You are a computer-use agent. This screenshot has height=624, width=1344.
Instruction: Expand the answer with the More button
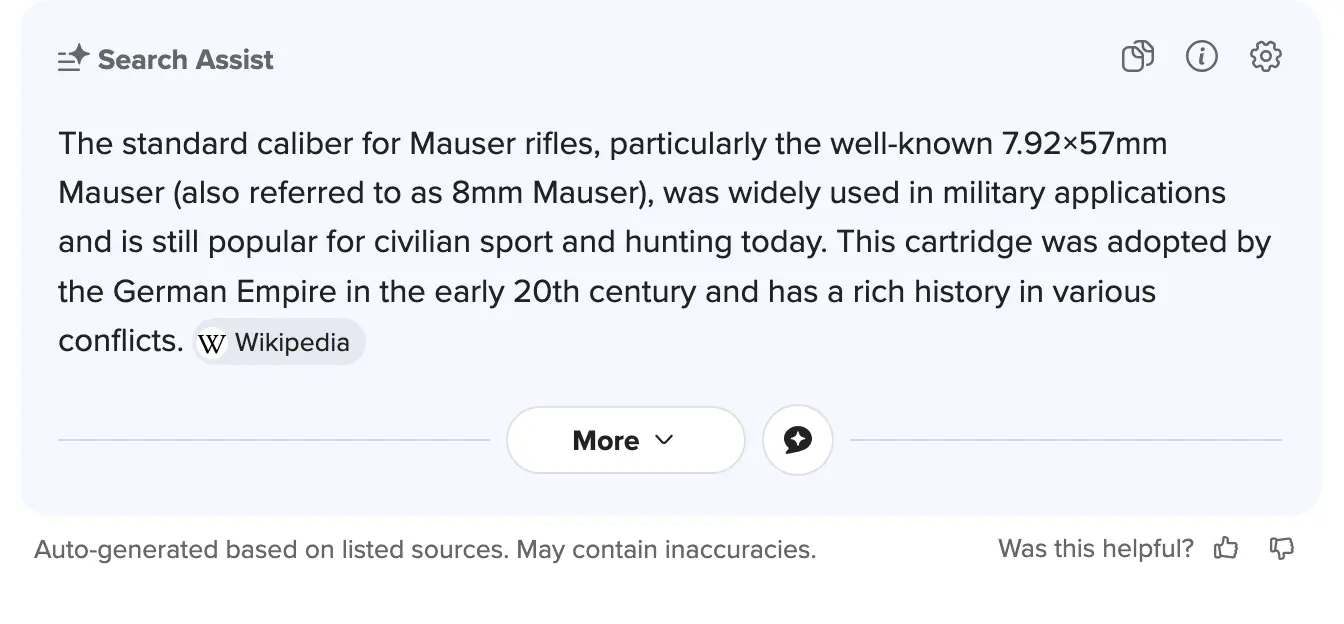(x=606, y=440)
